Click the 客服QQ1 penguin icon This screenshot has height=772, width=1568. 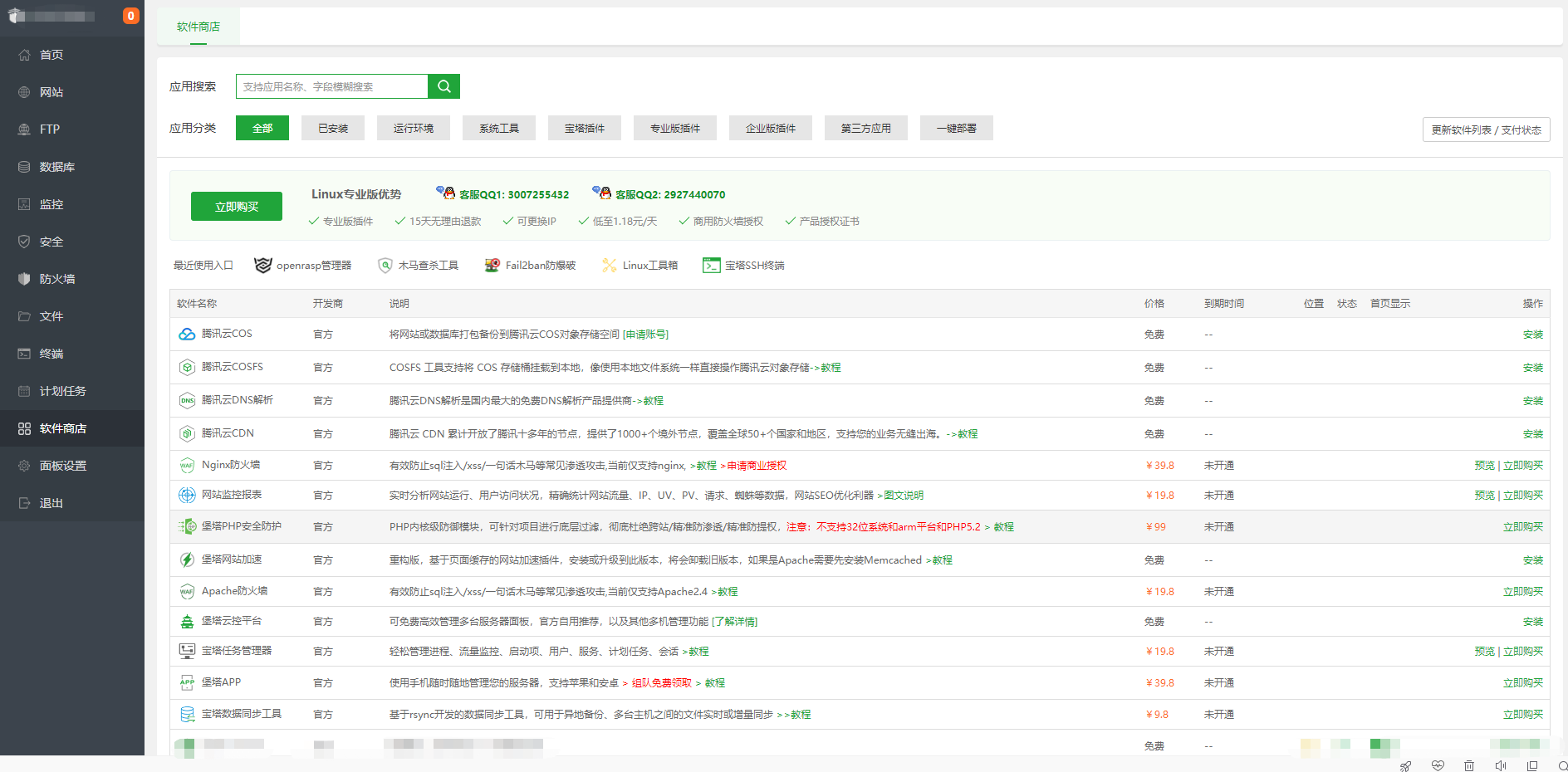[446, 193]
